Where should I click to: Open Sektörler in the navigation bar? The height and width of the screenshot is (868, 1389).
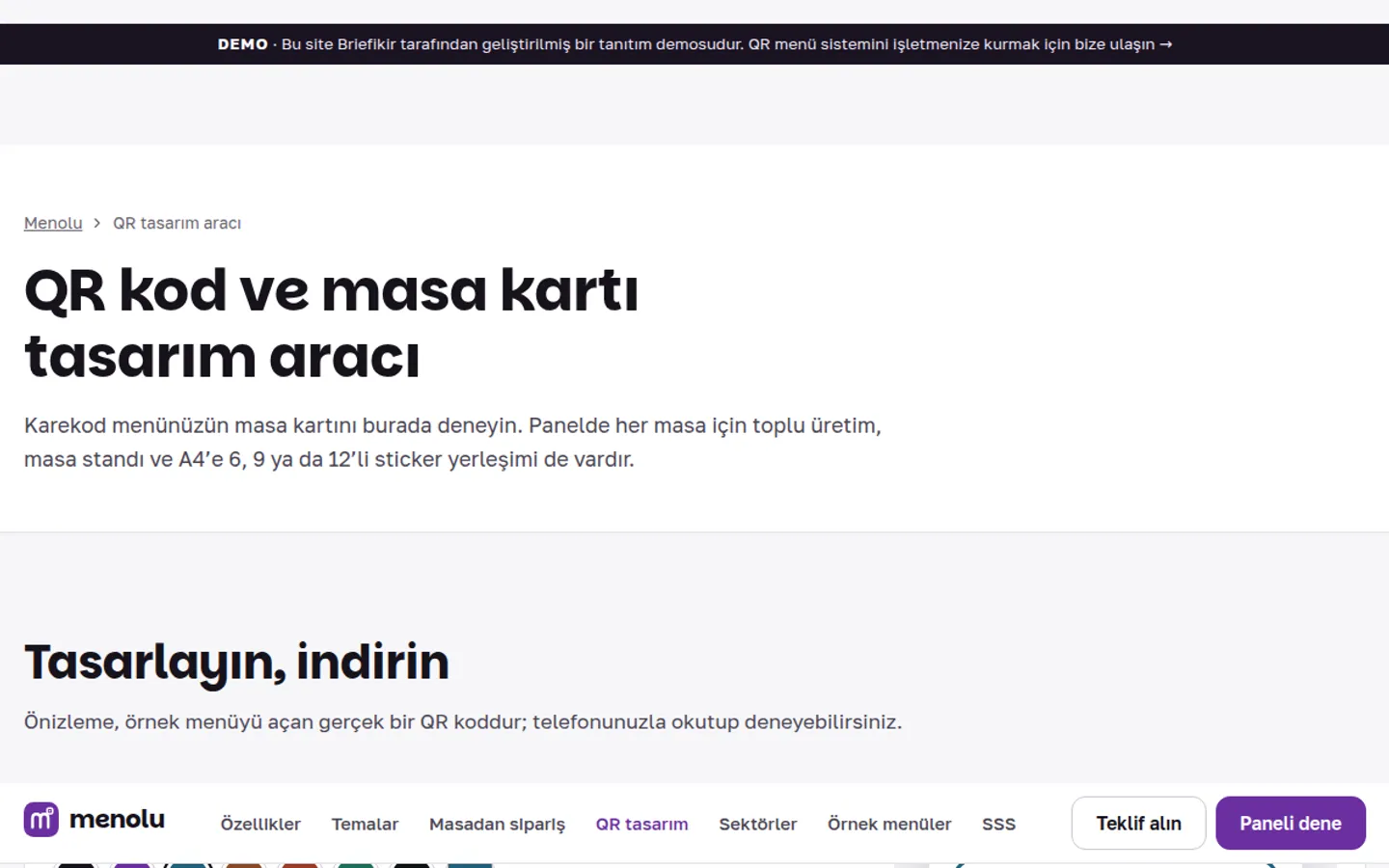[x=758, y=824]
